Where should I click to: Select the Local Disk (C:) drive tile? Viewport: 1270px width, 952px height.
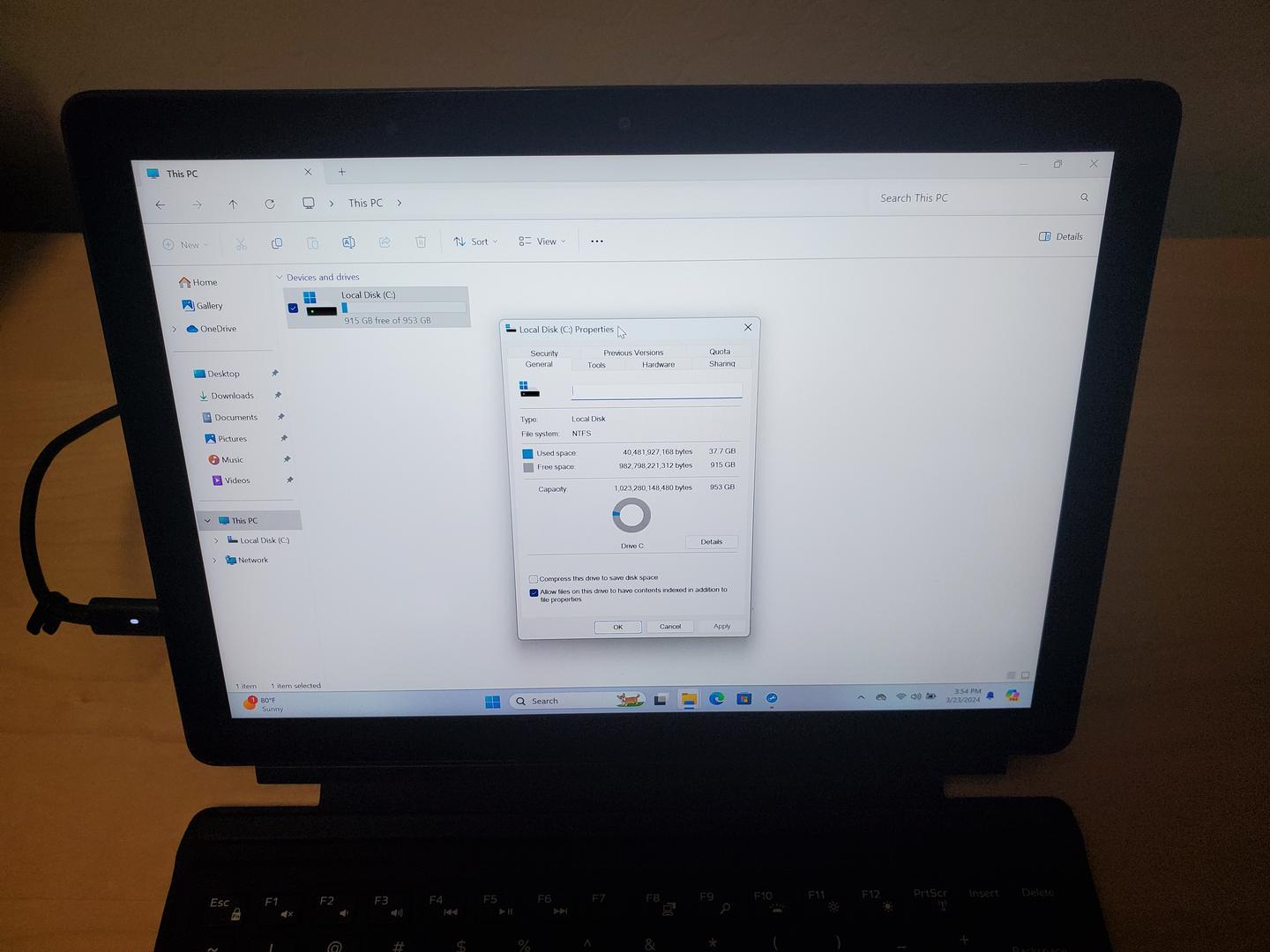click(x=377, y=308)
